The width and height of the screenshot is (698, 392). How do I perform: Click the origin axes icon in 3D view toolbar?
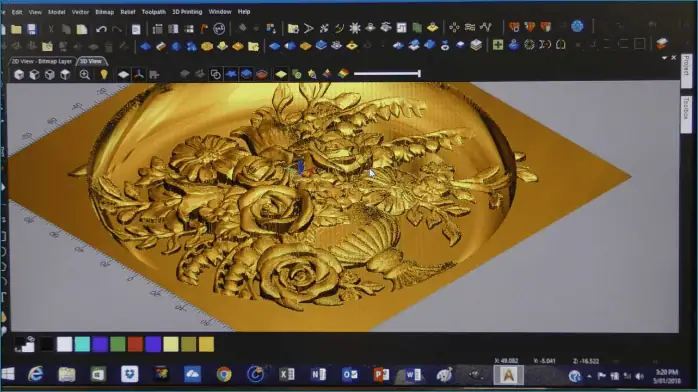coord(139,74)
